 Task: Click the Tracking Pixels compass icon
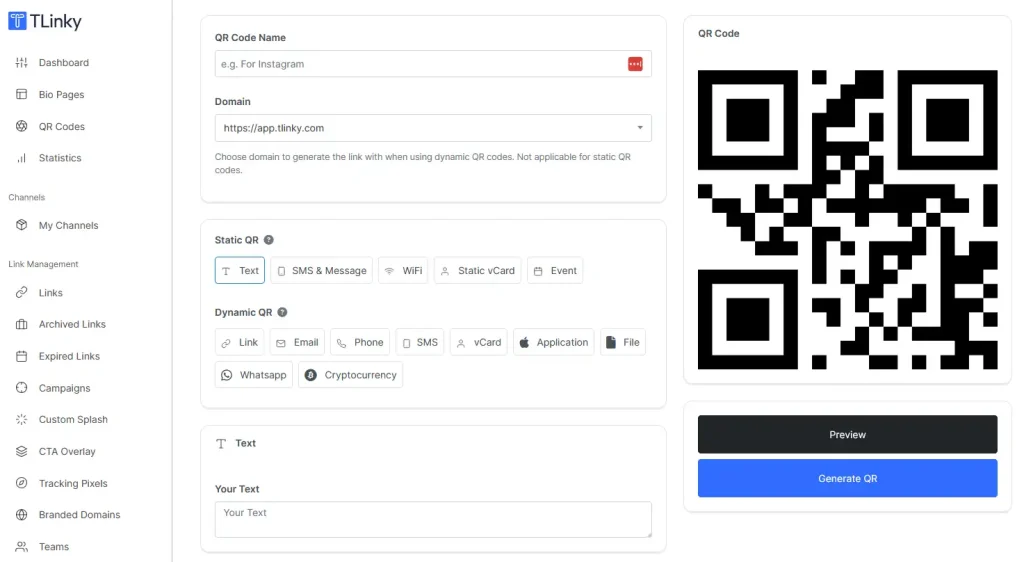[22, 483]
